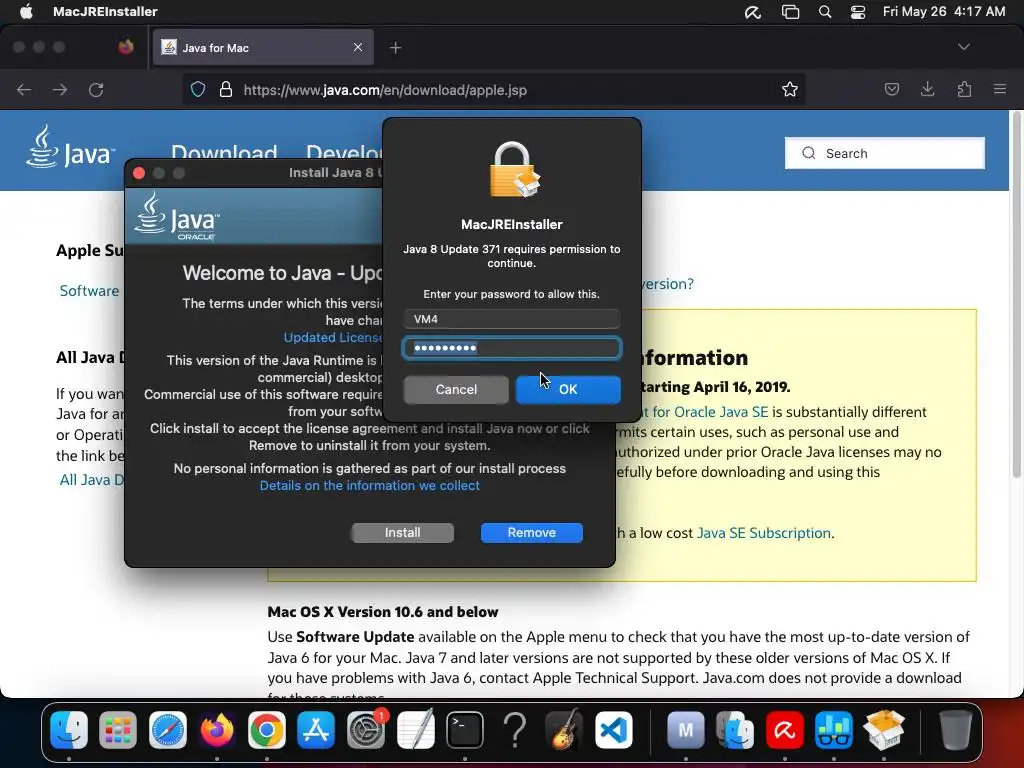Open the Oracle Java SE license link
The height and width of the screenshot is (768, 1024).
coord(704,412)
